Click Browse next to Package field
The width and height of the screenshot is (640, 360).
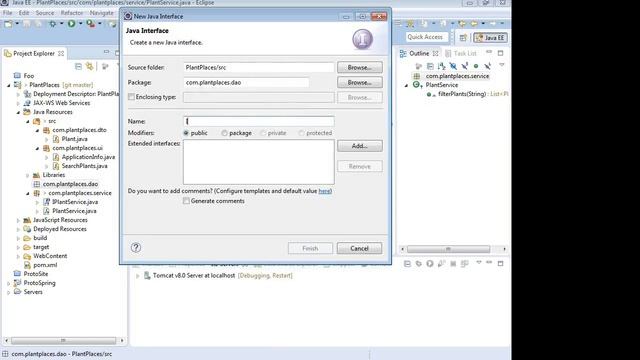coord(360,82)
